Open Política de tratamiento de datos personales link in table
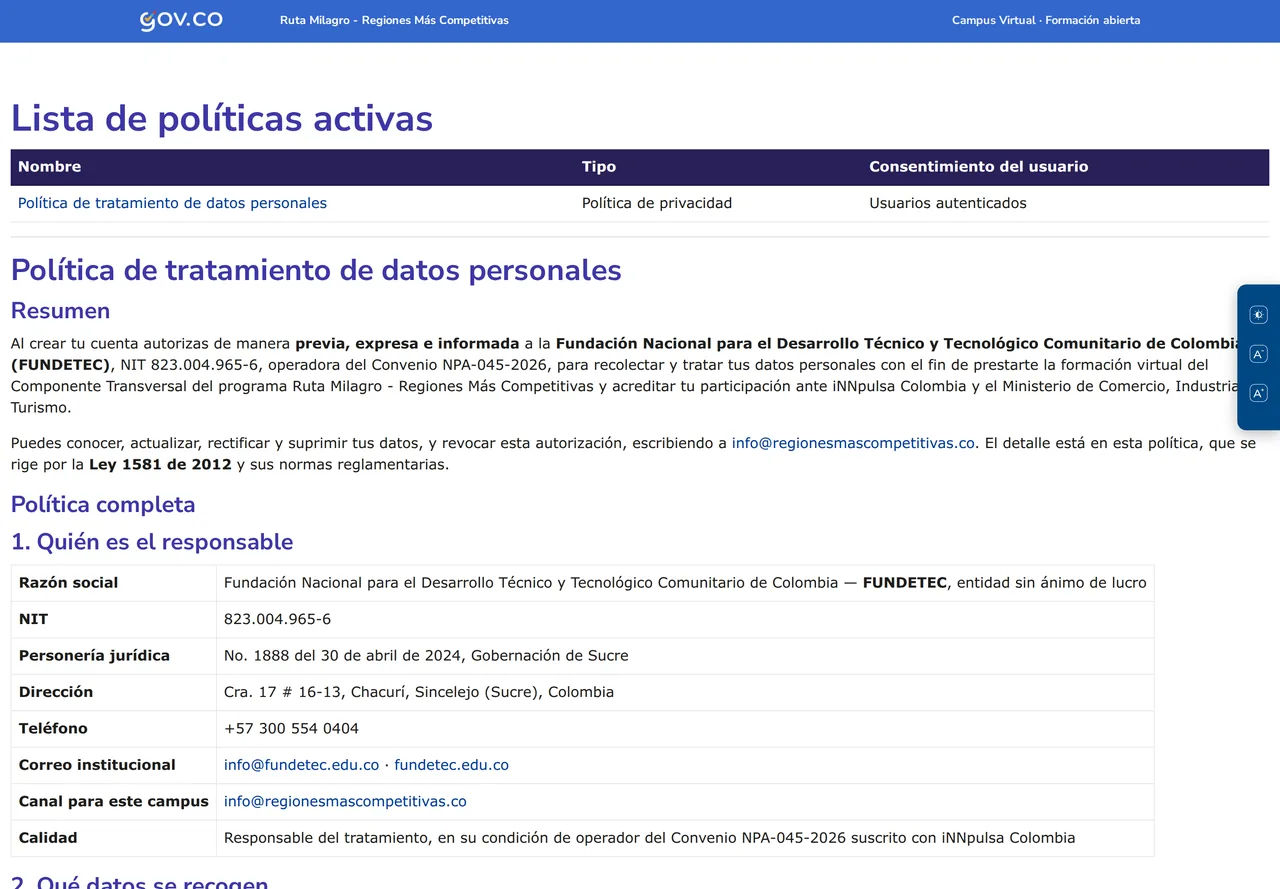1280x889 pixels. pyautogui.click(x=172, y=203)
